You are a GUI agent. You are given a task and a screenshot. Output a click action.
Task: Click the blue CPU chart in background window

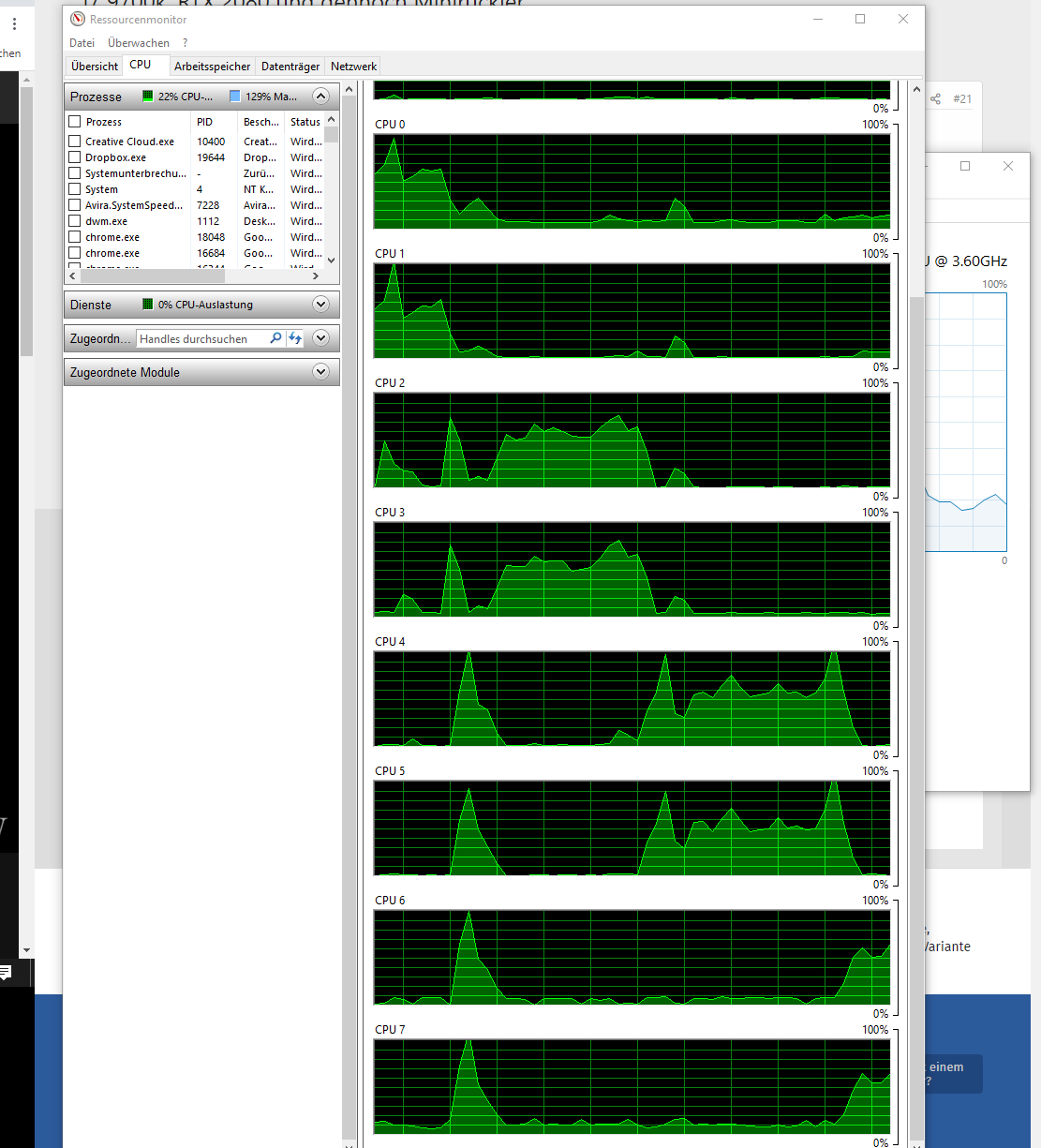(966, 422)
